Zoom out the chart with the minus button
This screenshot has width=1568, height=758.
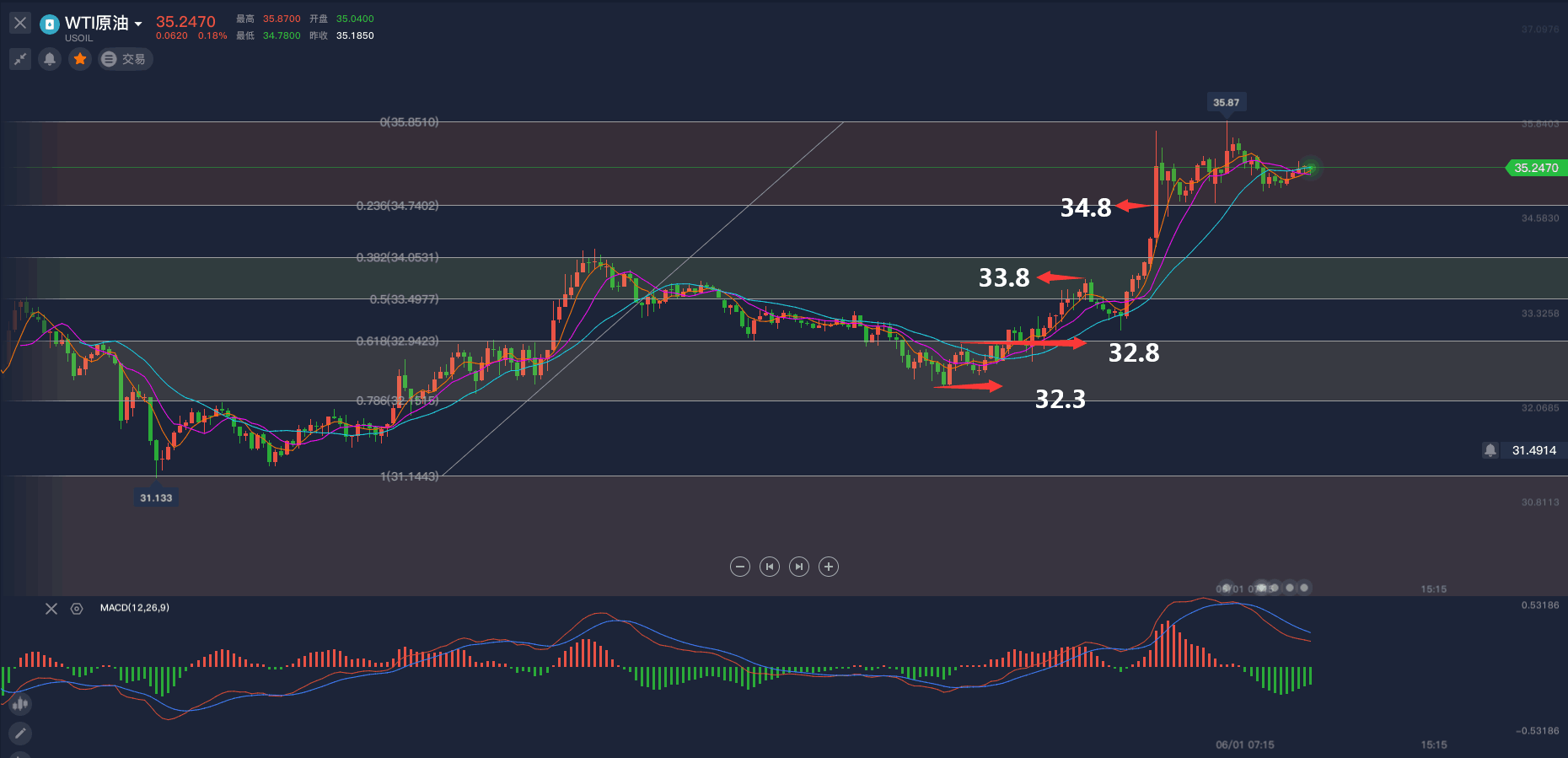(740, 567)
